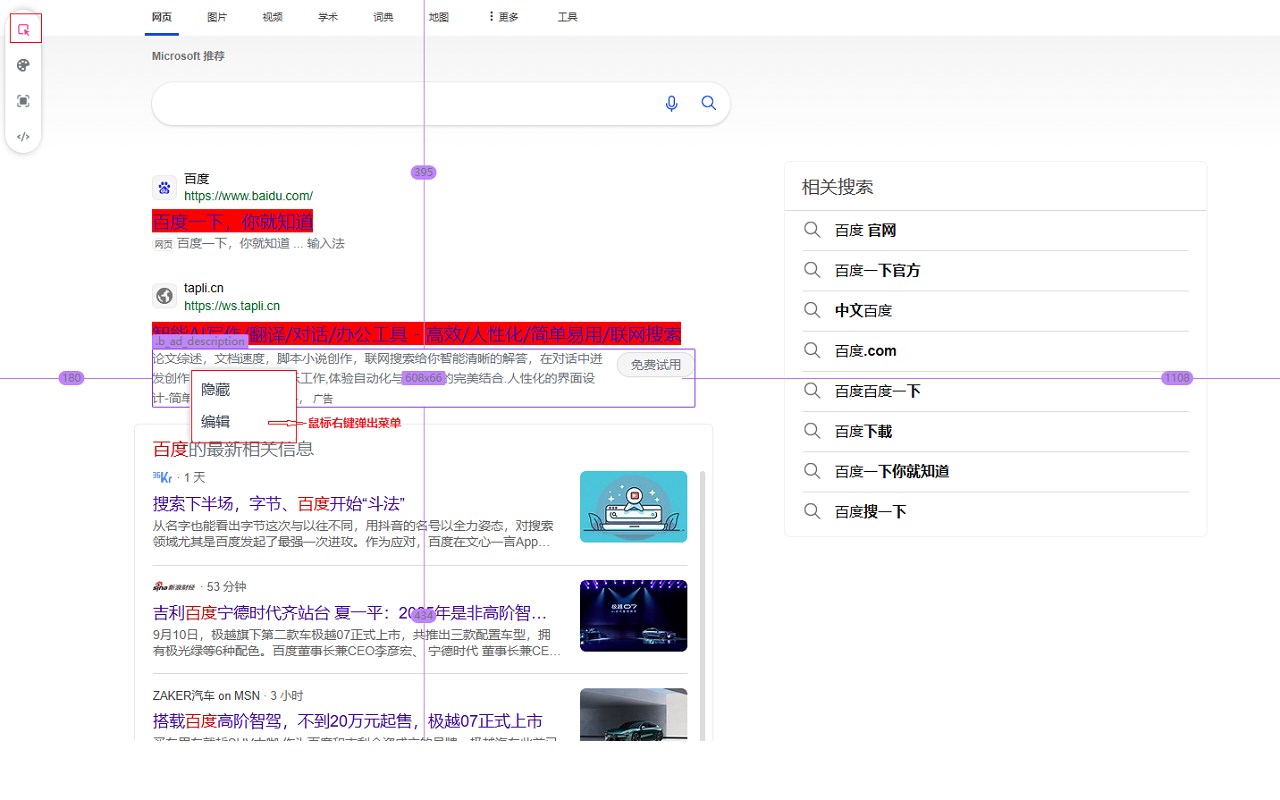1280x800 pixels.
Task: Click the 百度 site name text
Action: [197, 178]
